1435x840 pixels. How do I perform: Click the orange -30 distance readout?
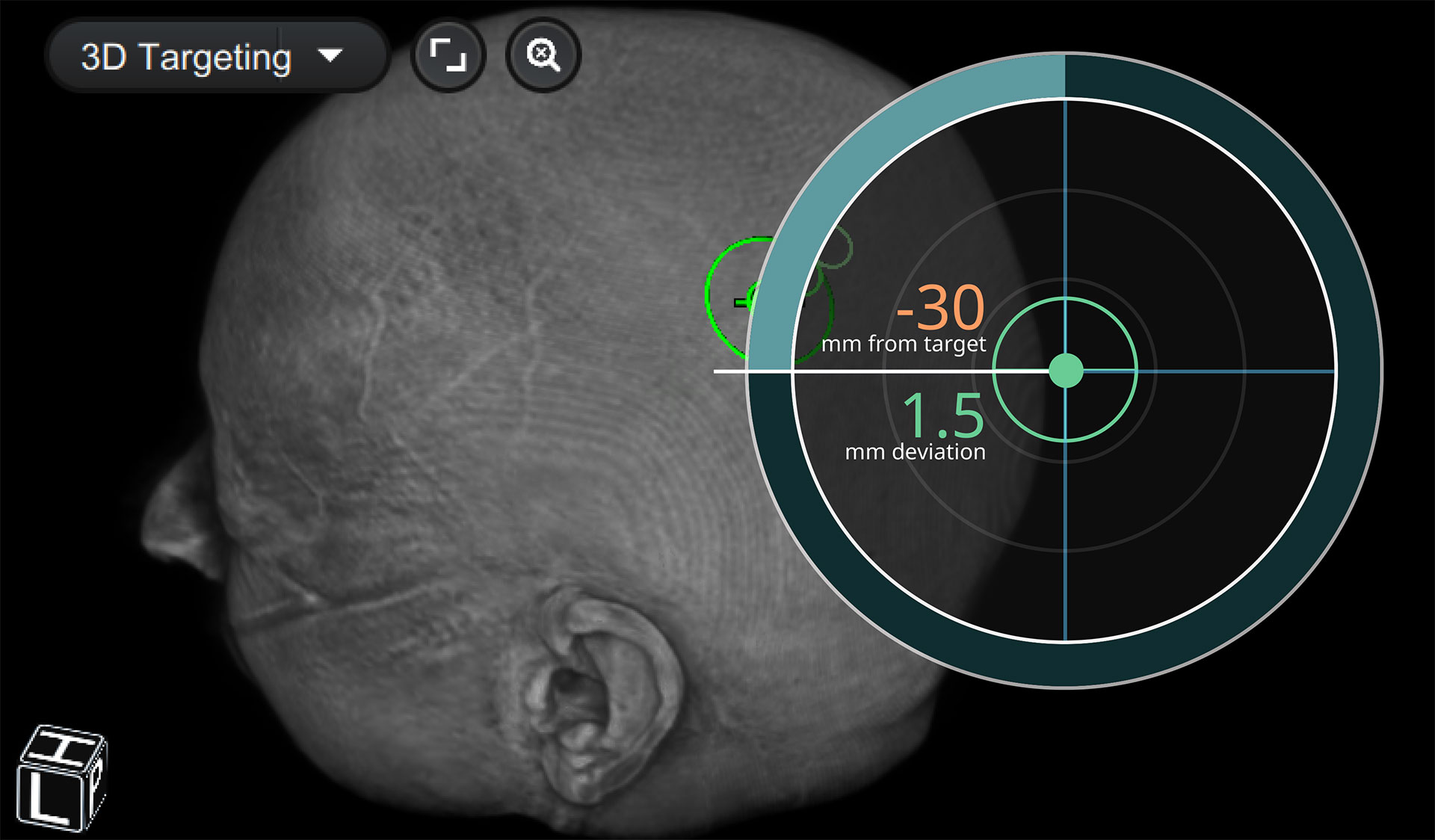coord(940,306)
